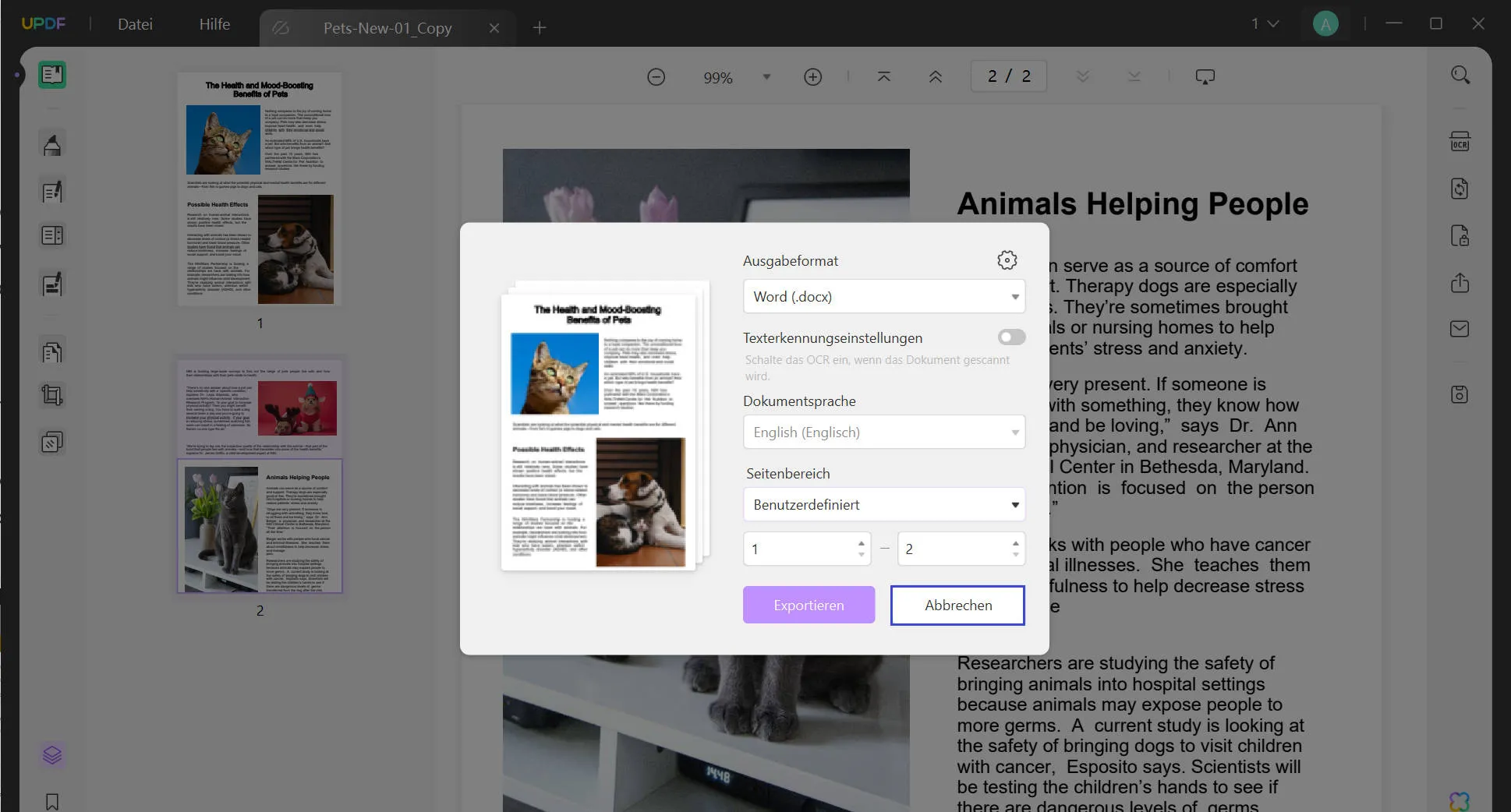Open the layers icon in left sidebar

tap(52, 754)
